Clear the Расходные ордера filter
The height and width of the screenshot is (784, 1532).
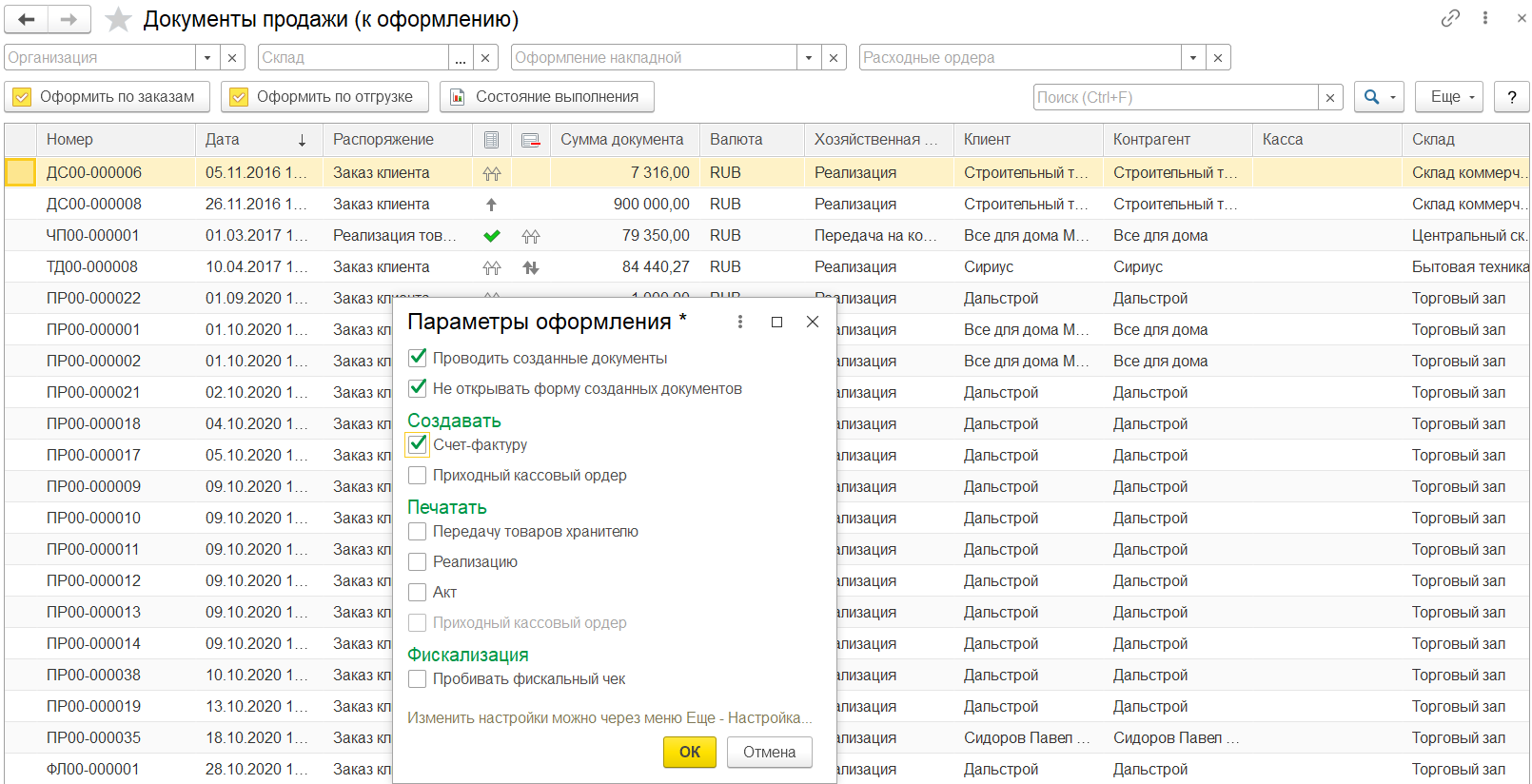1218,57
